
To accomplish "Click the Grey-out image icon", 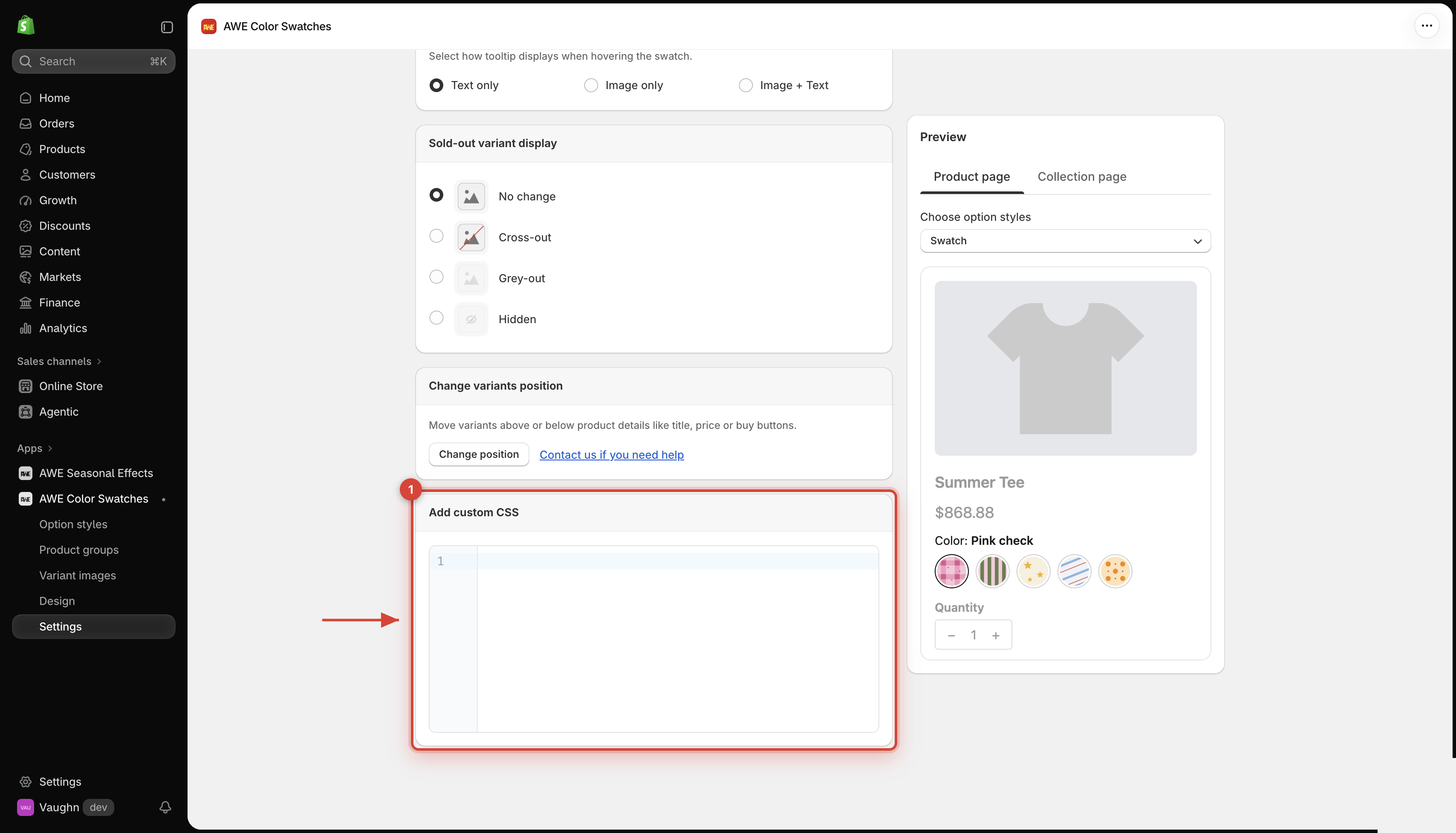I will tap(471, 278).
